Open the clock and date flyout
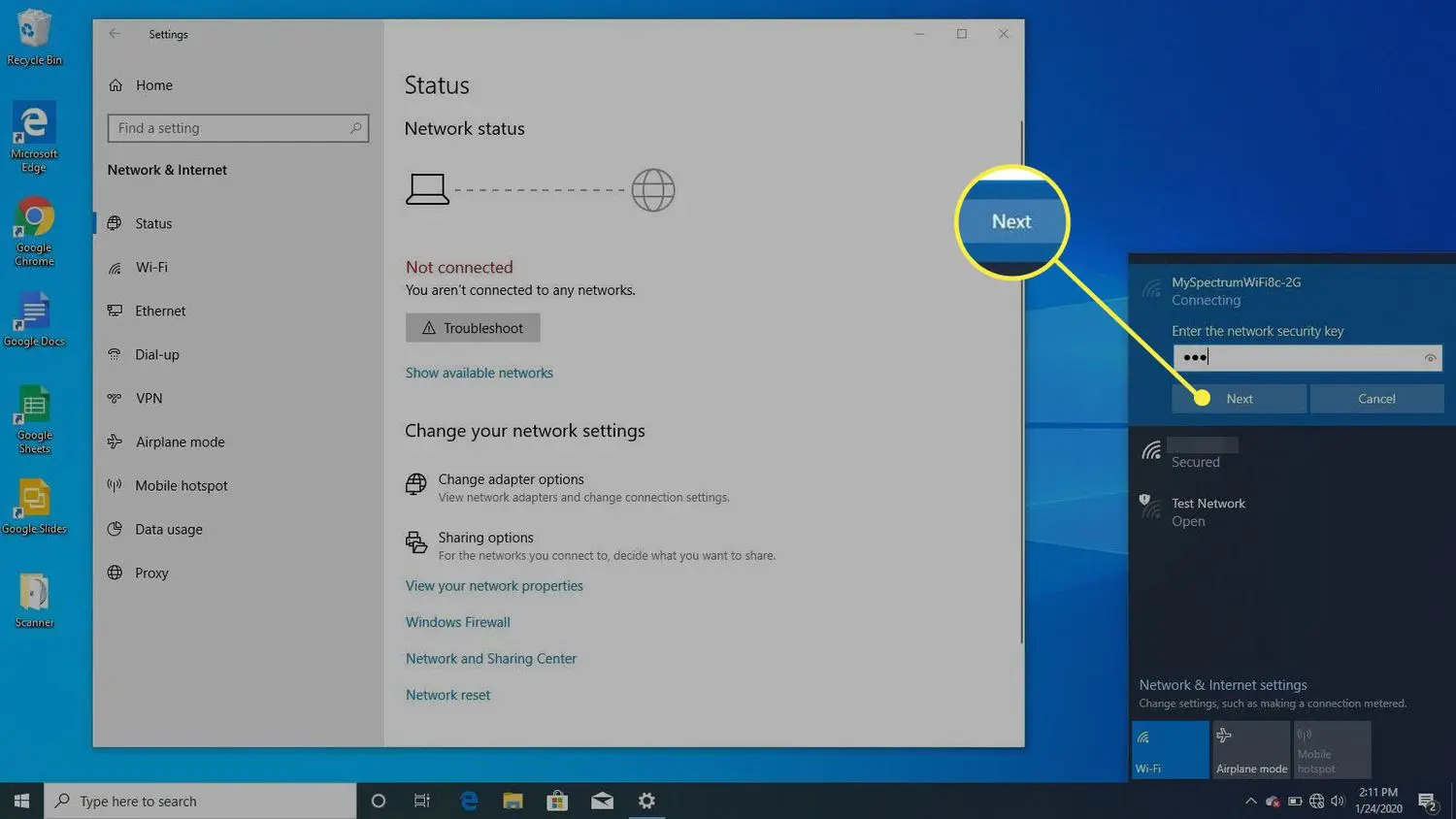 (x=1378, y=801)
